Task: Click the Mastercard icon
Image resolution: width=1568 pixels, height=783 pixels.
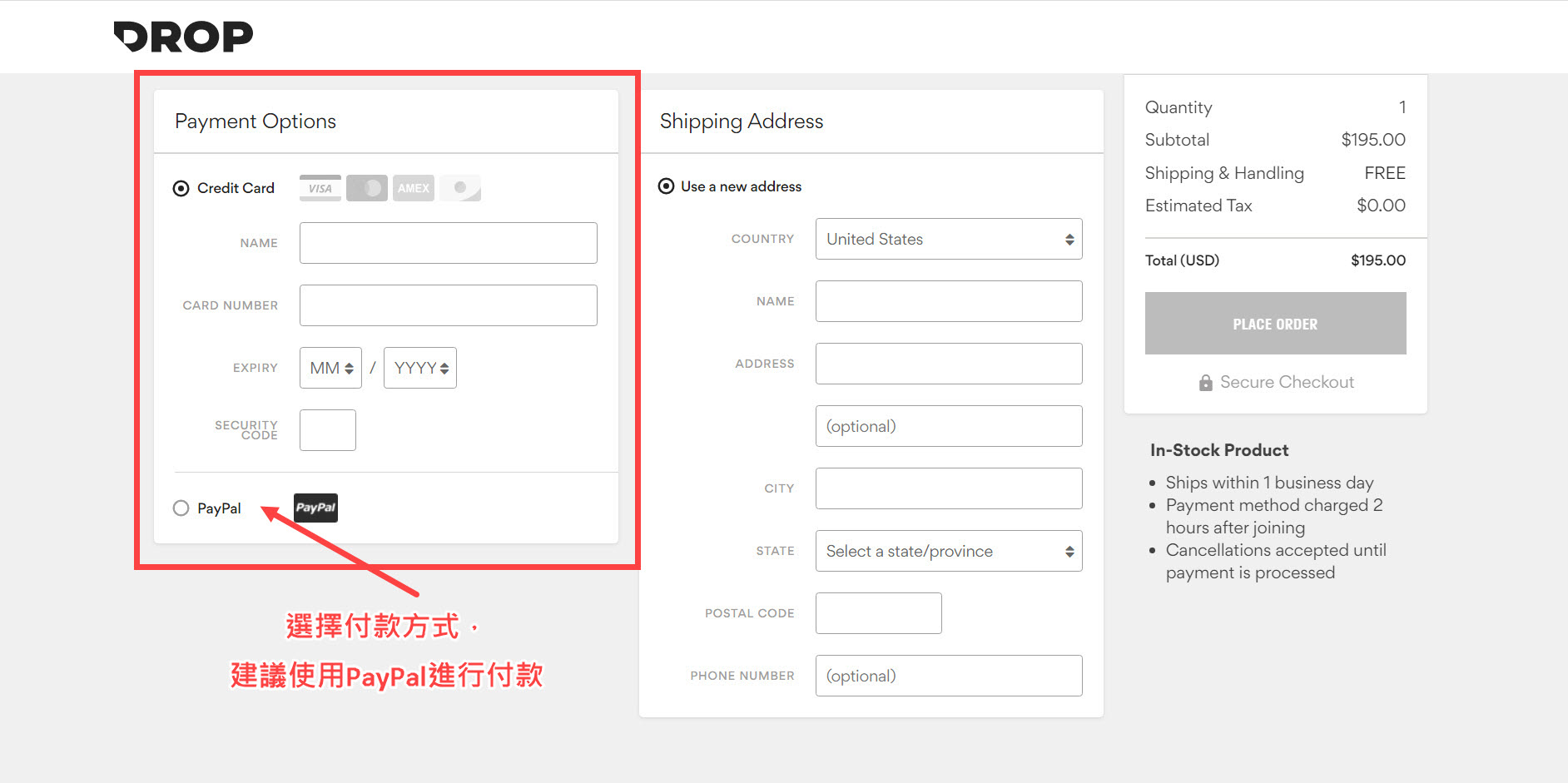Action: pos(367,188)
